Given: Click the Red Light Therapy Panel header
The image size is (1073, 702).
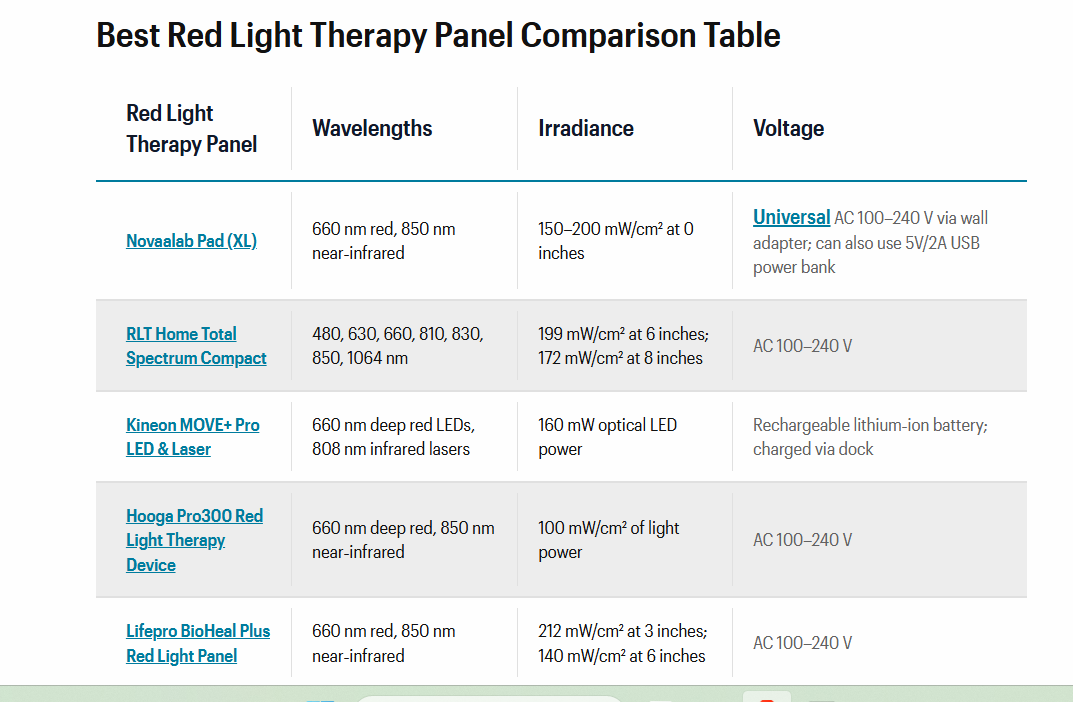Looking at the screenshot, I should pos(191,129).
